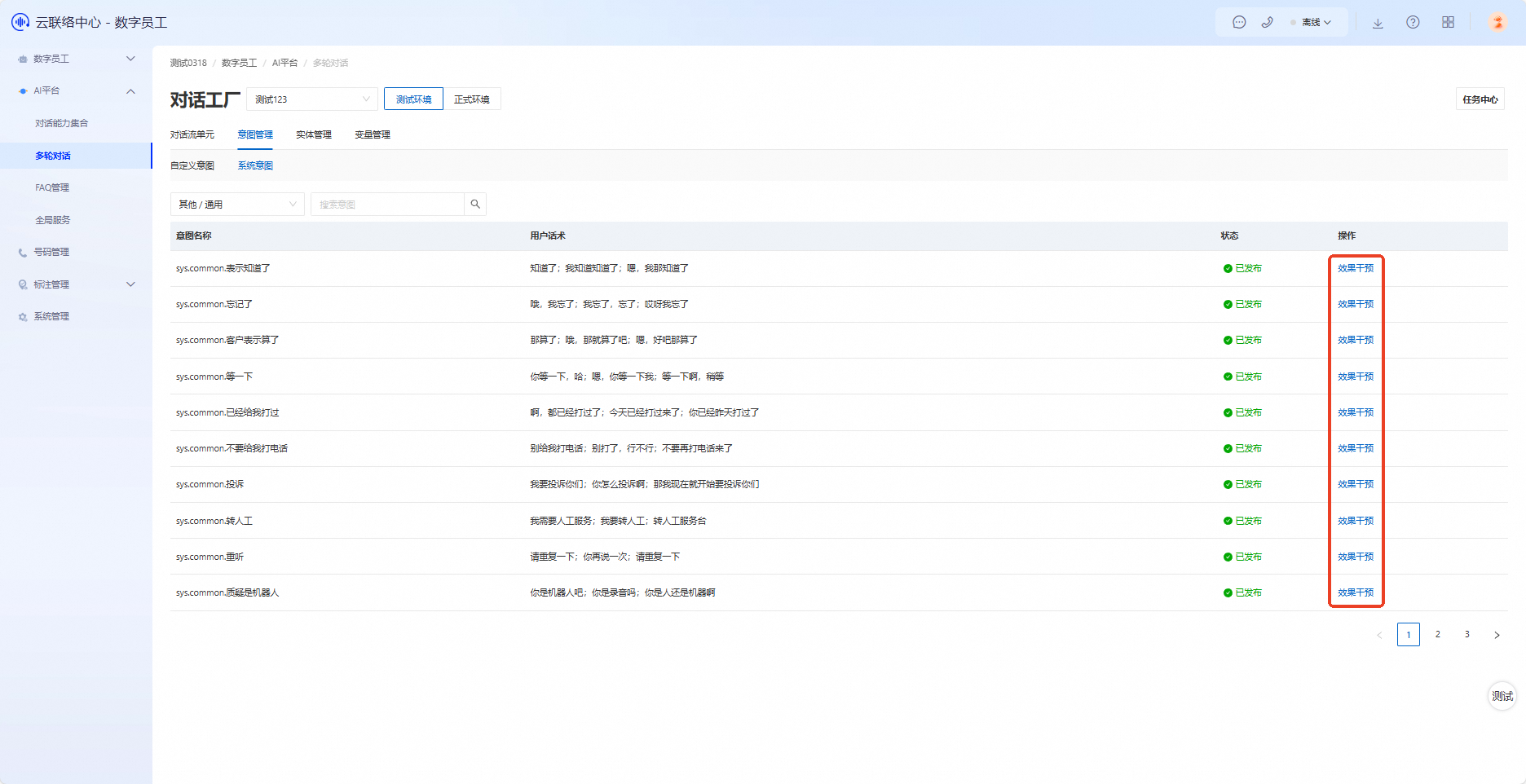Click intent name sys.common.等一下
1526x784 pixels.
click(x=214, y=377)
